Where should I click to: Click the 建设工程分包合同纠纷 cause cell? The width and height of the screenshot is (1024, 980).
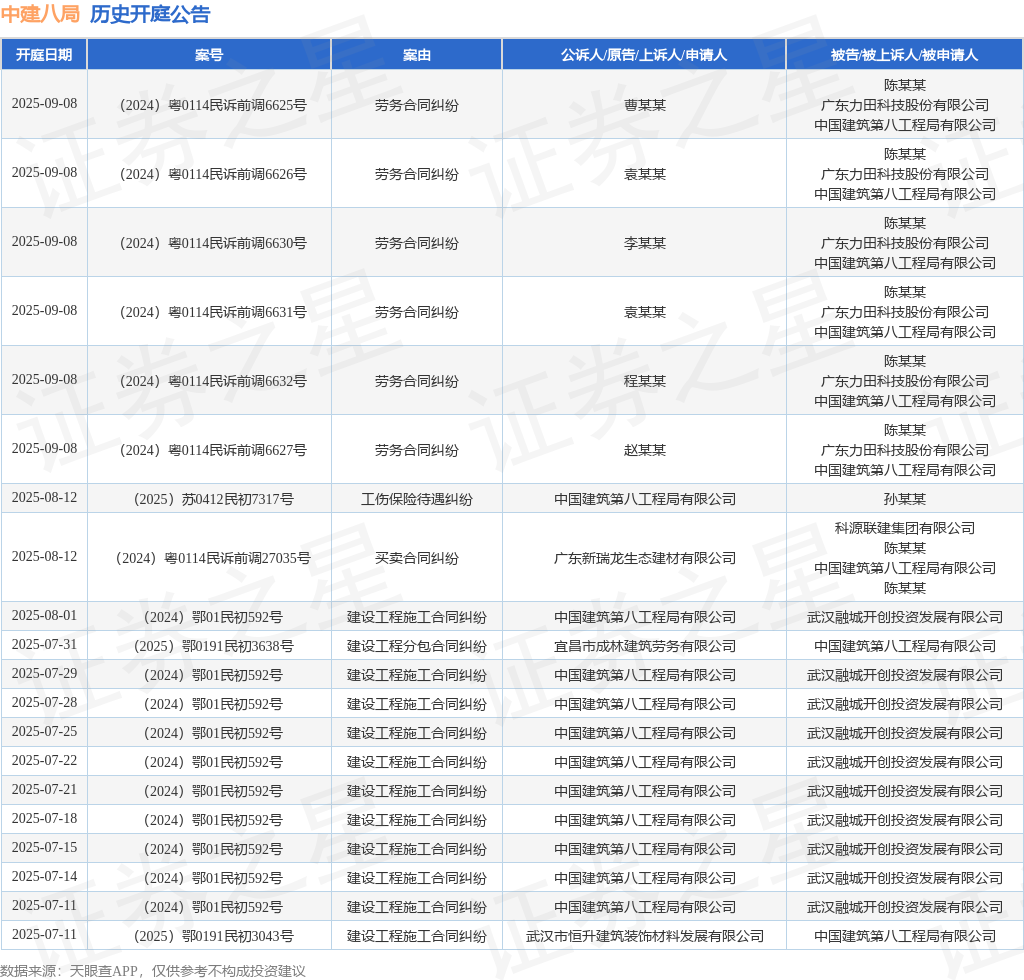tap(417, 646)
